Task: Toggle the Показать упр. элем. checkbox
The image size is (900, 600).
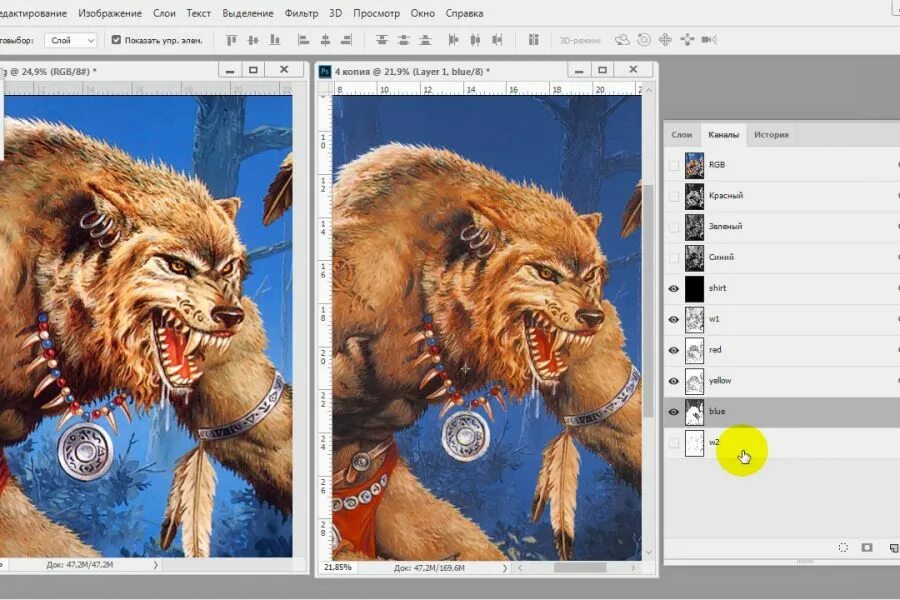Action: coord(117,40)
